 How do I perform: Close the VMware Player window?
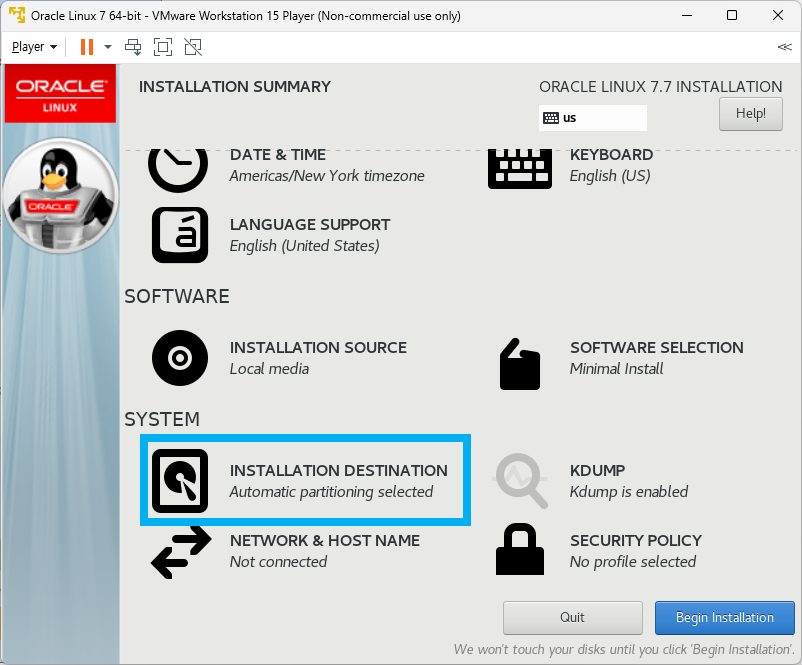tap(778, 15)
